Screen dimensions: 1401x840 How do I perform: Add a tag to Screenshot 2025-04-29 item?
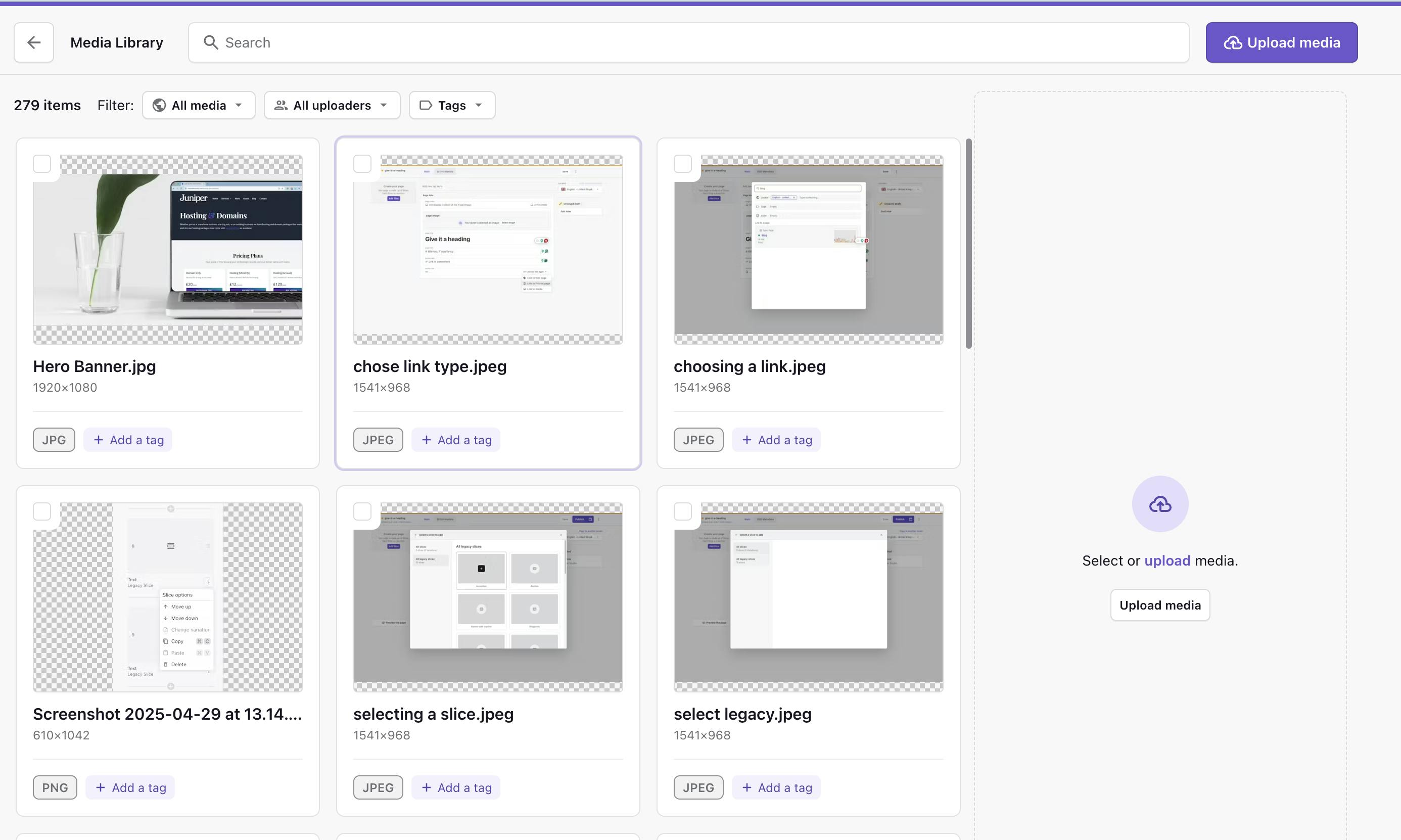130,787
